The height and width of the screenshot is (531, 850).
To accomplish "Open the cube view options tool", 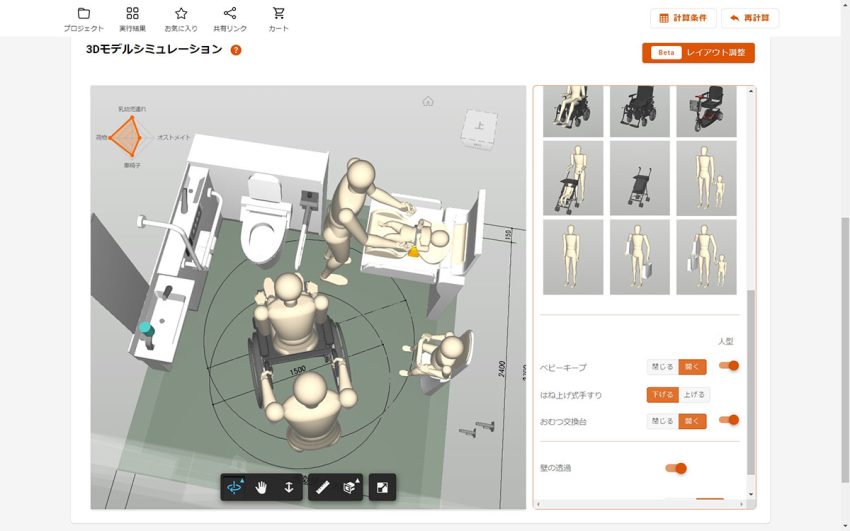I will (350, 487).
